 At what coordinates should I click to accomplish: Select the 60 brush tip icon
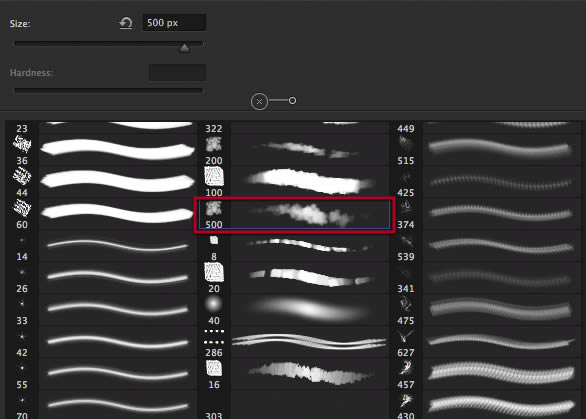click(x=22, y=208)
